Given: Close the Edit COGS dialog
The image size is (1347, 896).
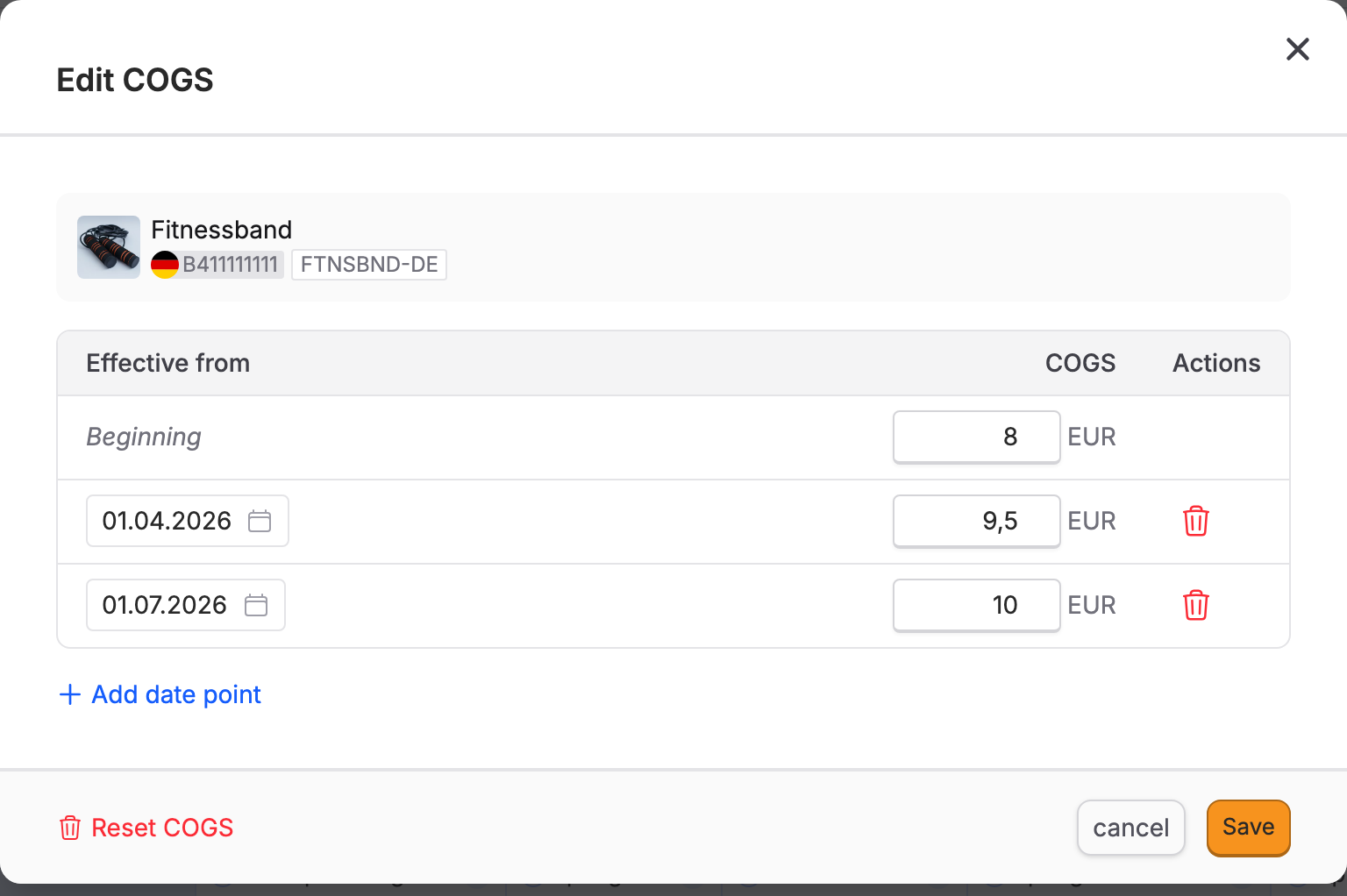Looking at the screenshot, I should click(x=1298, y=49).
